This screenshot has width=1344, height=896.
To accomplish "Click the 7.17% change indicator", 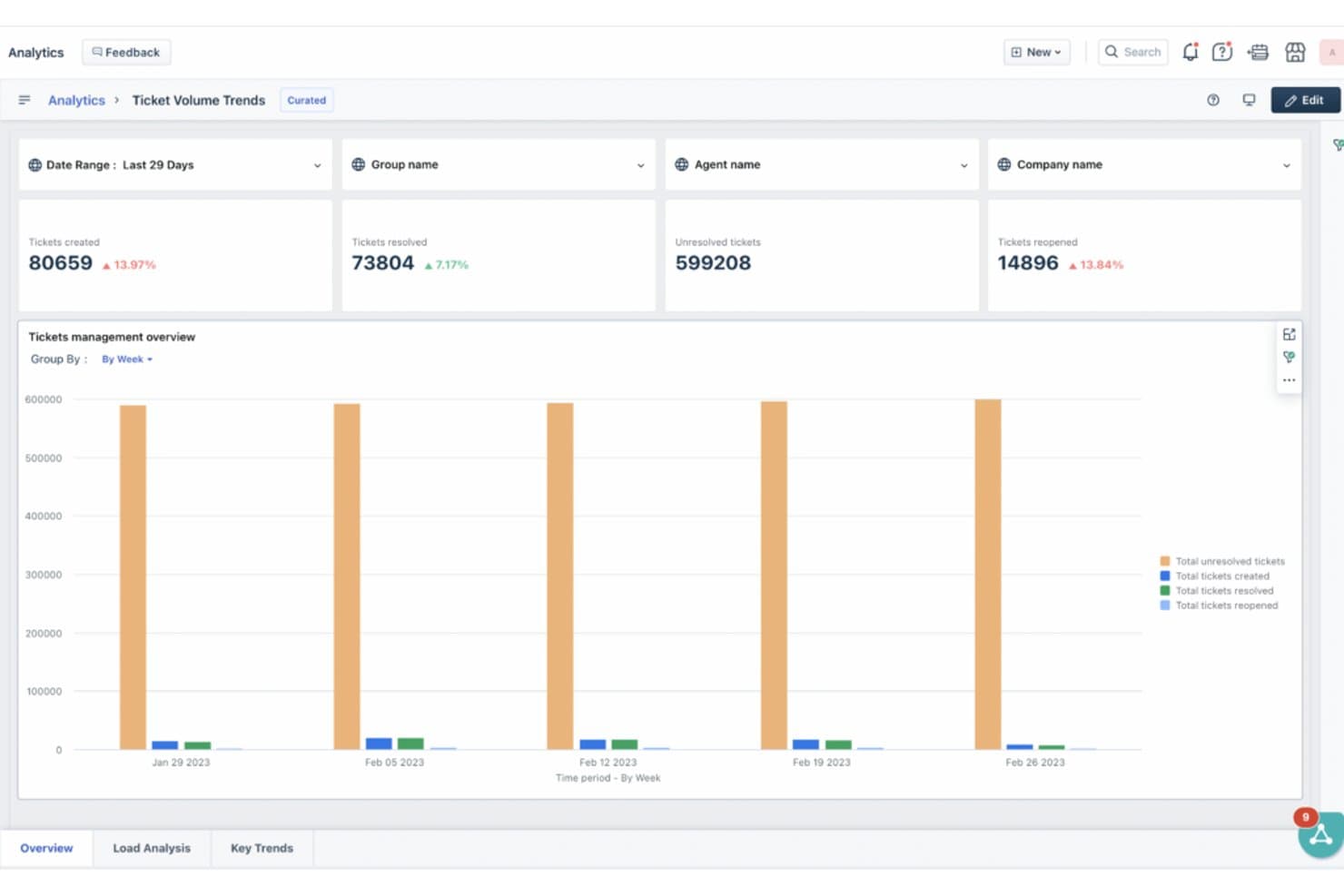I will click(x=447, y=265).
